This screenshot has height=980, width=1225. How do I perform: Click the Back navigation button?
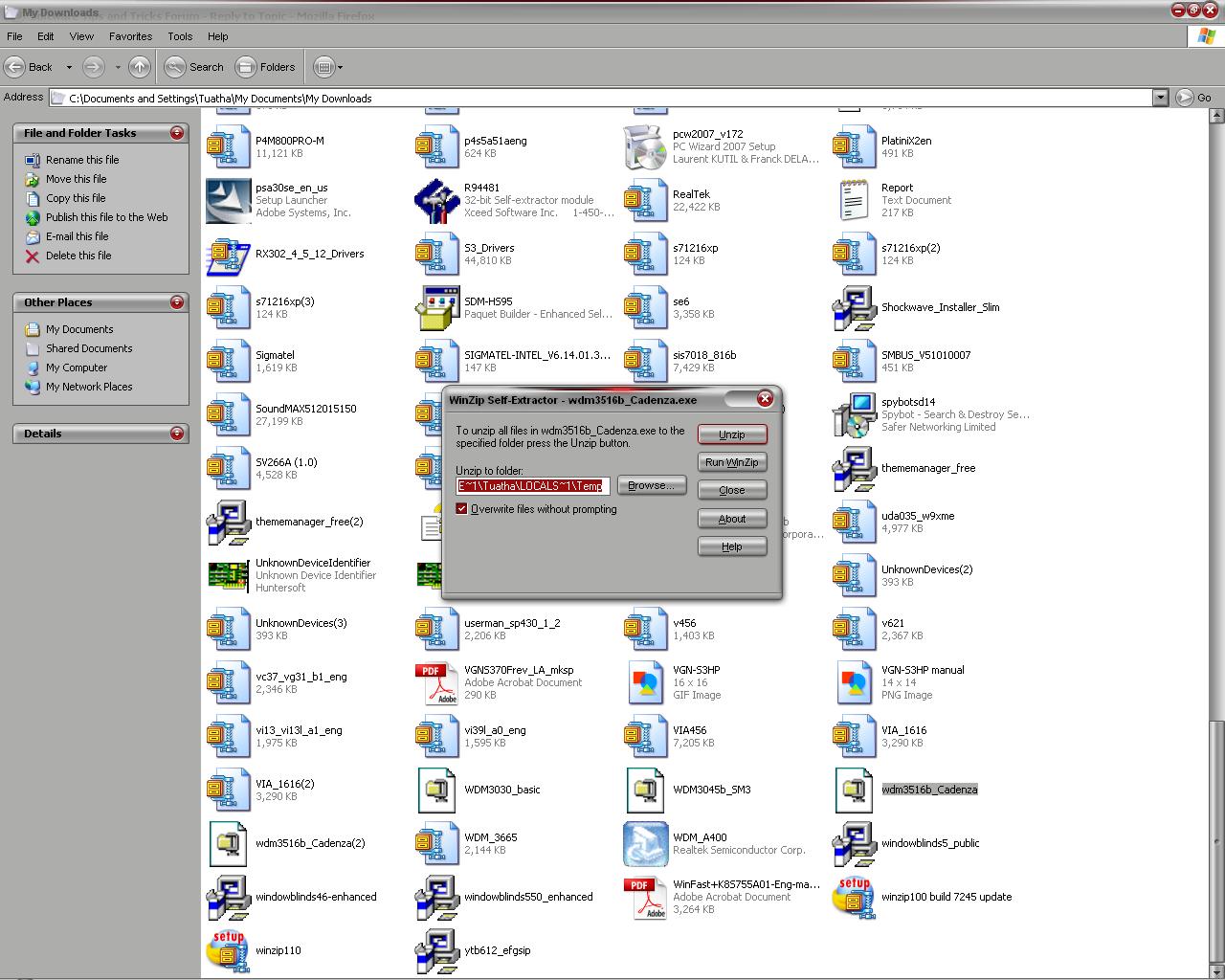pos(29,67)
